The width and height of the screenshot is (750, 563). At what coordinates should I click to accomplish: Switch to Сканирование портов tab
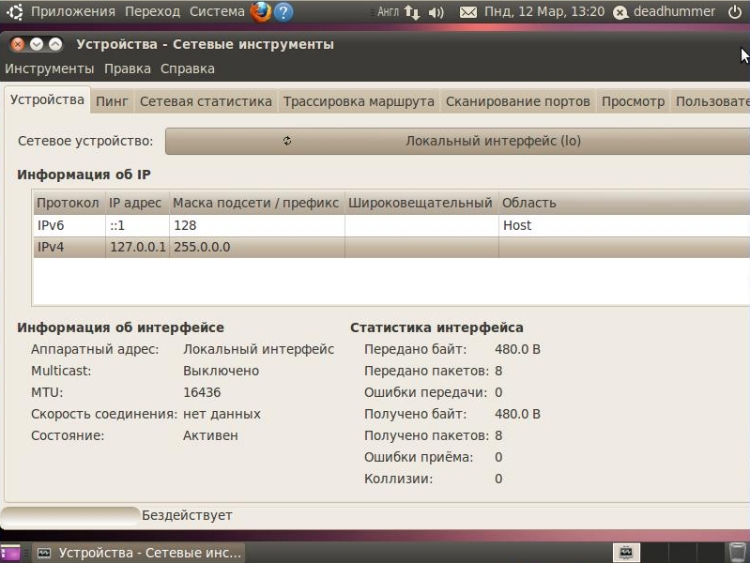point(517,101)
